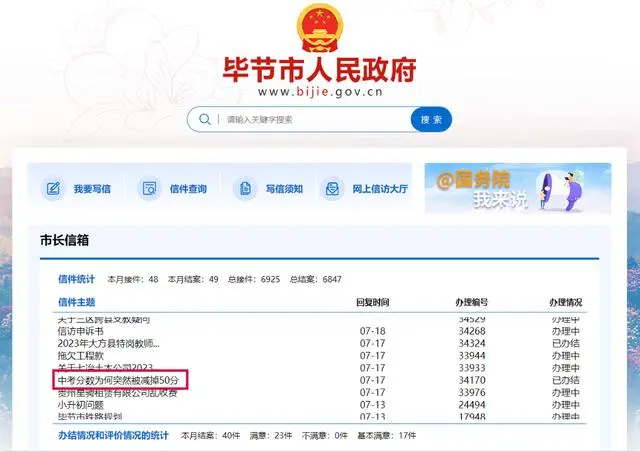The width and height of the screenshot is (640, 452).
Task: Open the 写信须知 link
Action: coord(284,189)
